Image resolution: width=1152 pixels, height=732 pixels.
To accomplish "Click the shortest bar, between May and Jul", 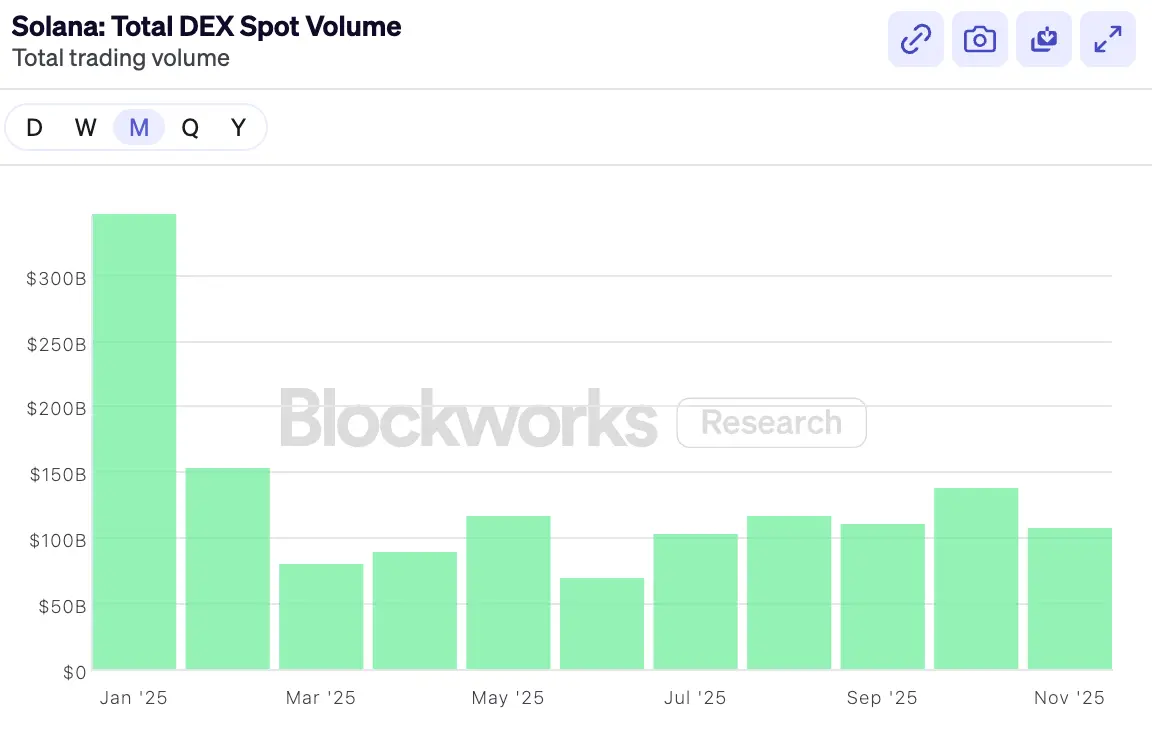I will click(602, 624).
